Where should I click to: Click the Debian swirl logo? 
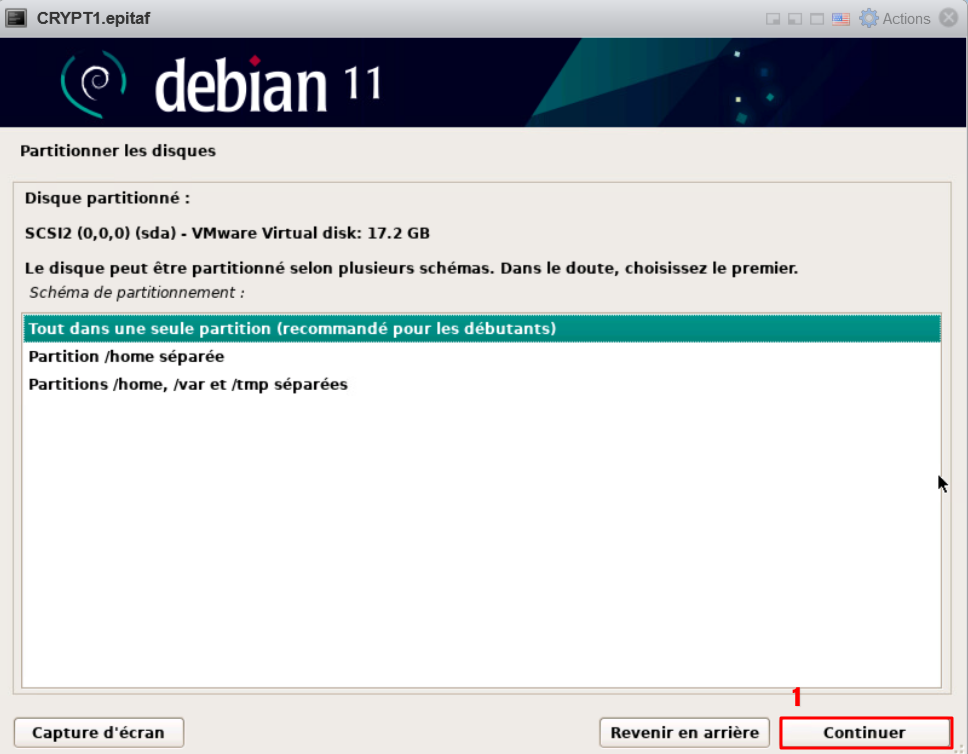tap(93, 82)
